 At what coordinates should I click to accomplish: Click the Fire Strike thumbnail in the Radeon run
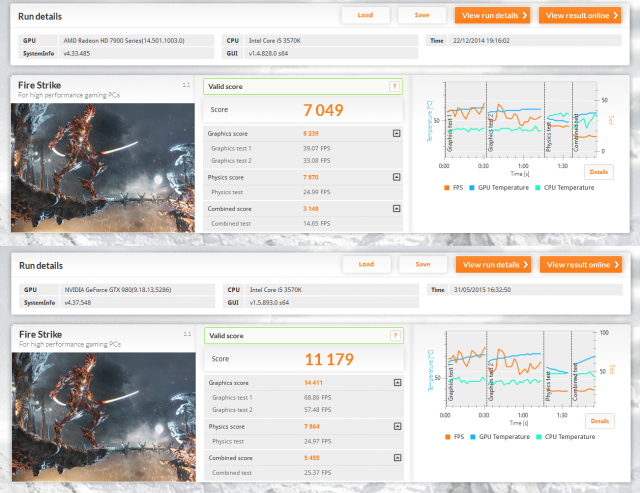[x=96, y=167]
